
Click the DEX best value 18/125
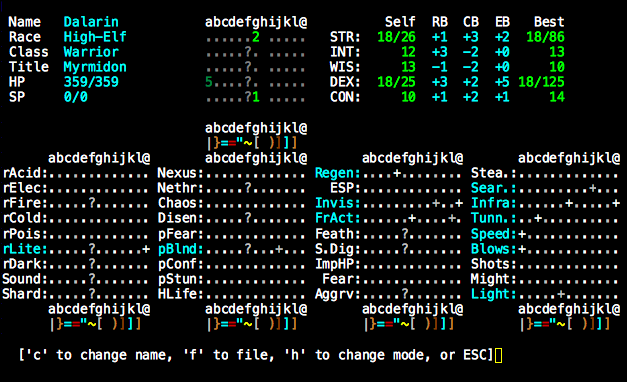(541, 82)
